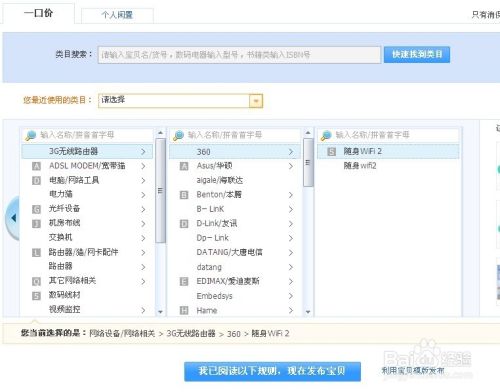Select model 随身WiFi 2
Viewport: 500px width, 392px height.
[x=388, y=151]
